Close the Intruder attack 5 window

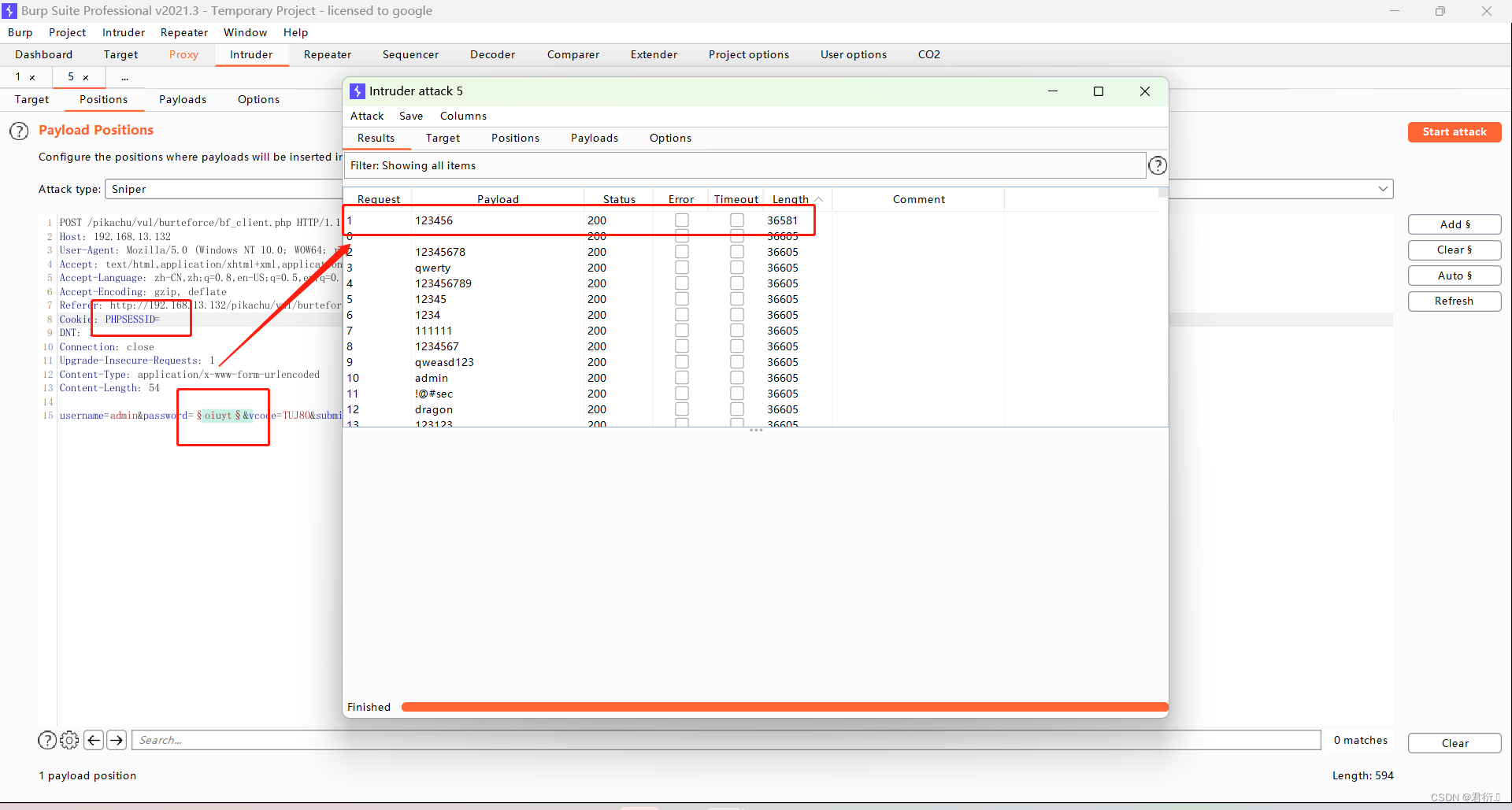coord(1145,91)
